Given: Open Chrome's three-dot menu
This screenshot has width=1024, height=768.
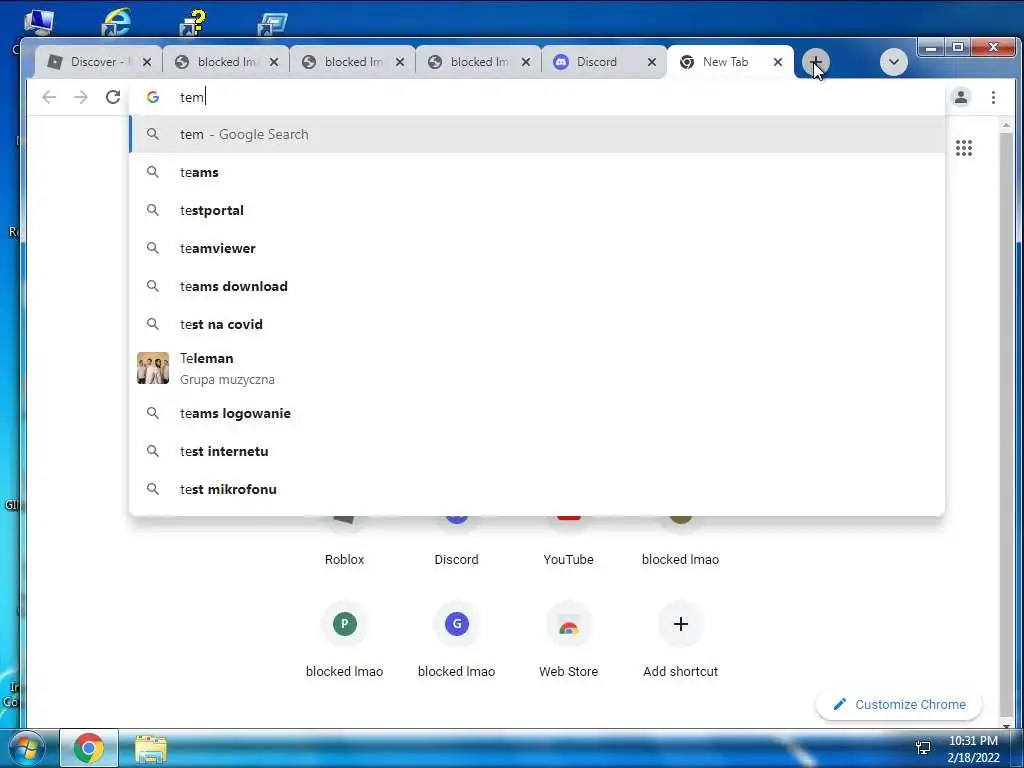Looking at the screenshot, I should (x=993, y=97).
